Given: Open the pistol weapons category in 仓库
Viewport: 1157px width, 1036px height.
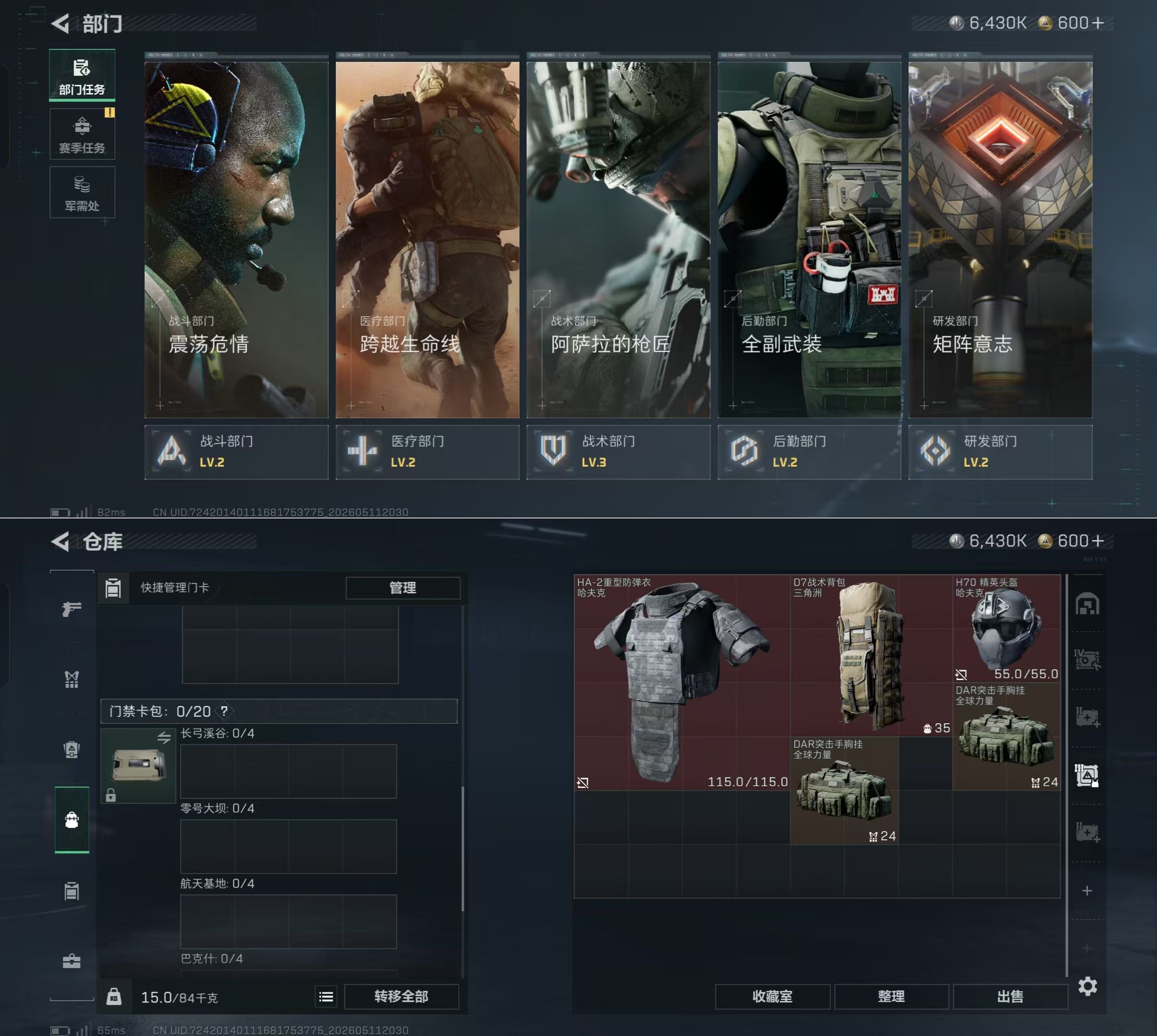Looking at the screenshot, I should 72,609.
